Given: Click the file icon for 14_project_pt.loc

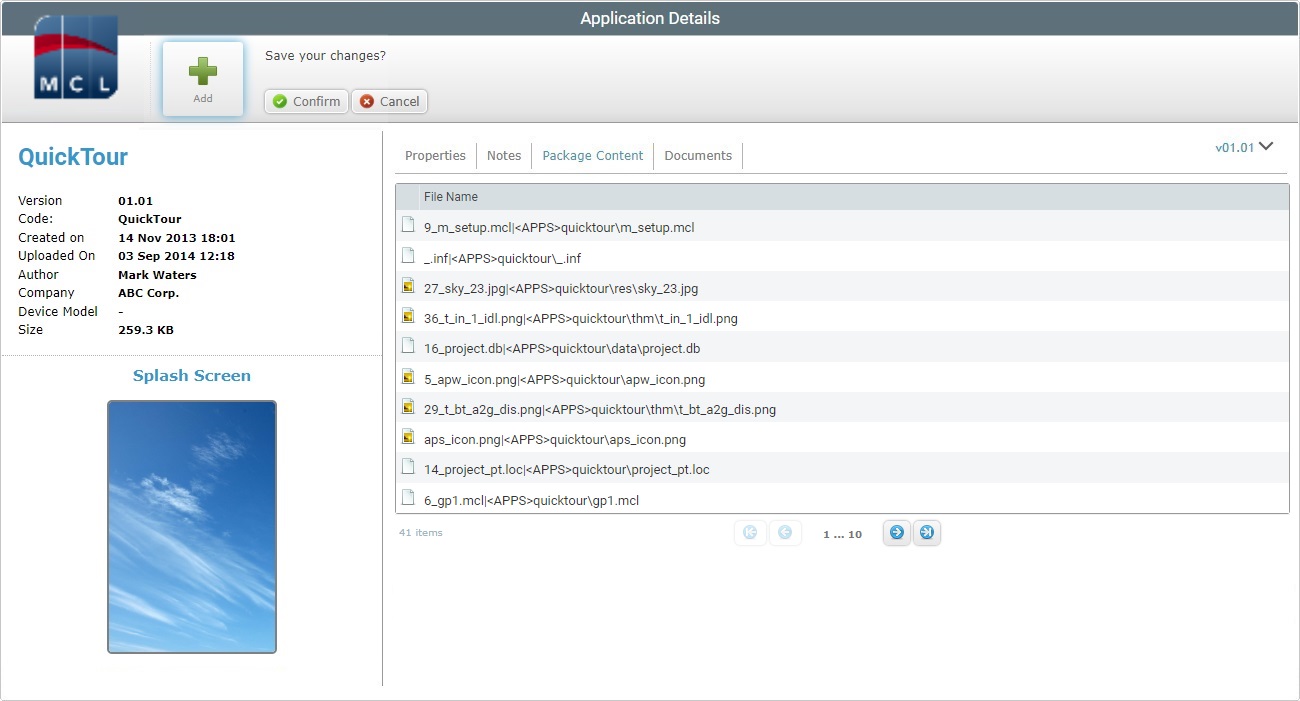Looking at the screenshot, I should 408,467.
